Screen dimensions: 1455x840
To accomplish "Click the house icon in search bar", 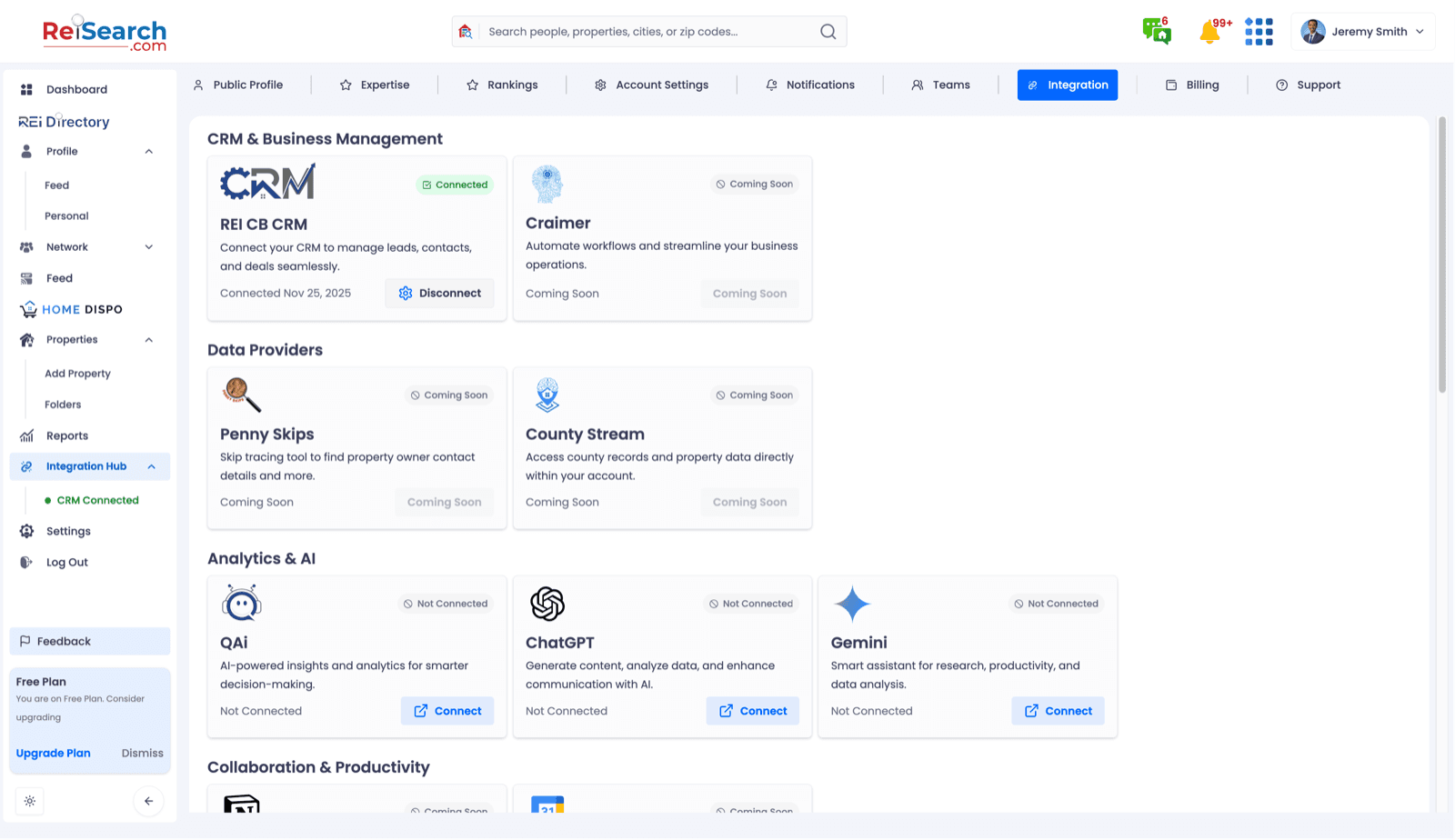I will (x=466, y=32).
